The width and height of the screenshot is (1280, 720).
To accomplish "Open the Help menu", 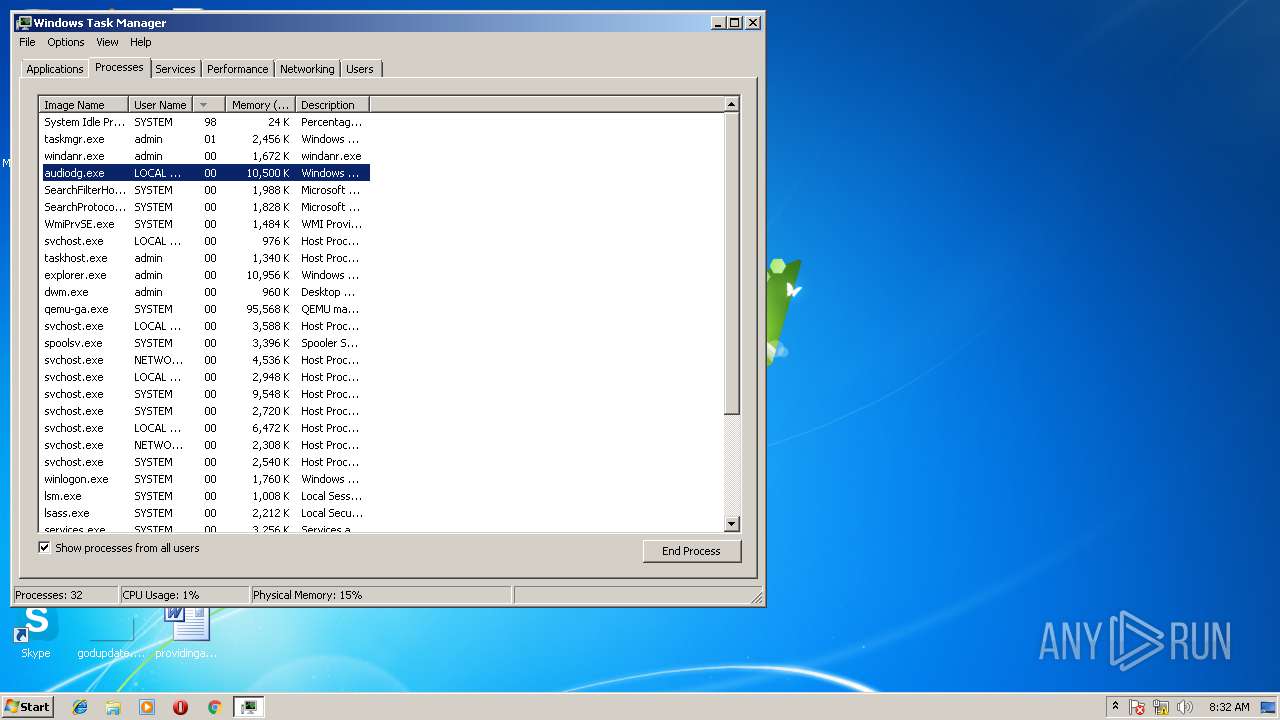I will (141, 42).
